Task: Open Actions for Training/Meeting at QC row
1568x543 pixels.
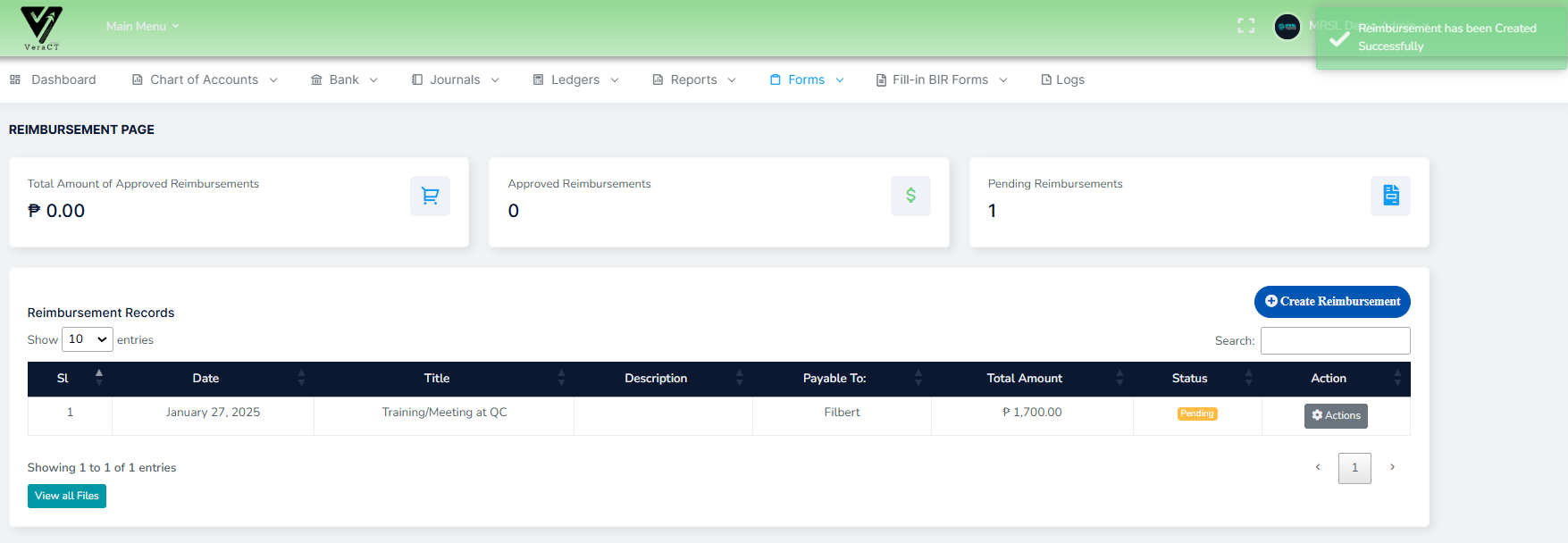Action: coord(1335,415)
